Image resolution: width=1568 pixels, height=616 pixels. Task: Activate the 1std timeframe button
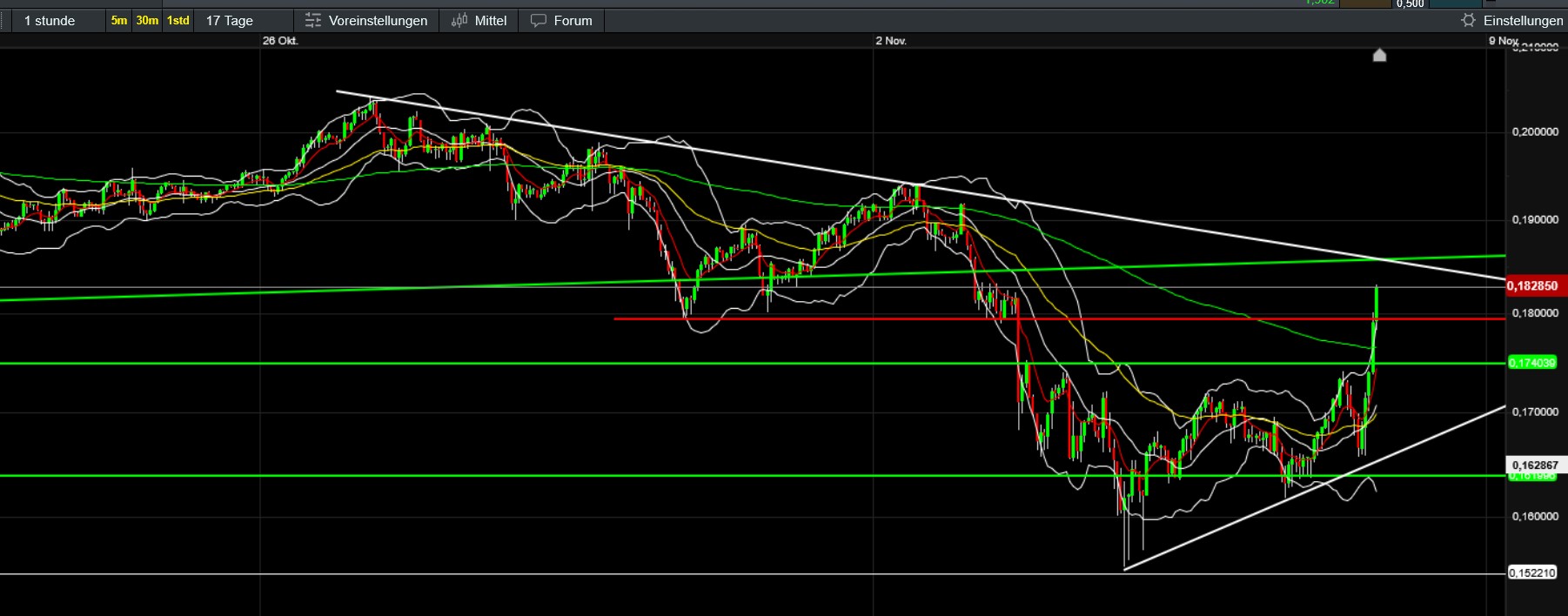pyautogui.click(x=178, y=20)
